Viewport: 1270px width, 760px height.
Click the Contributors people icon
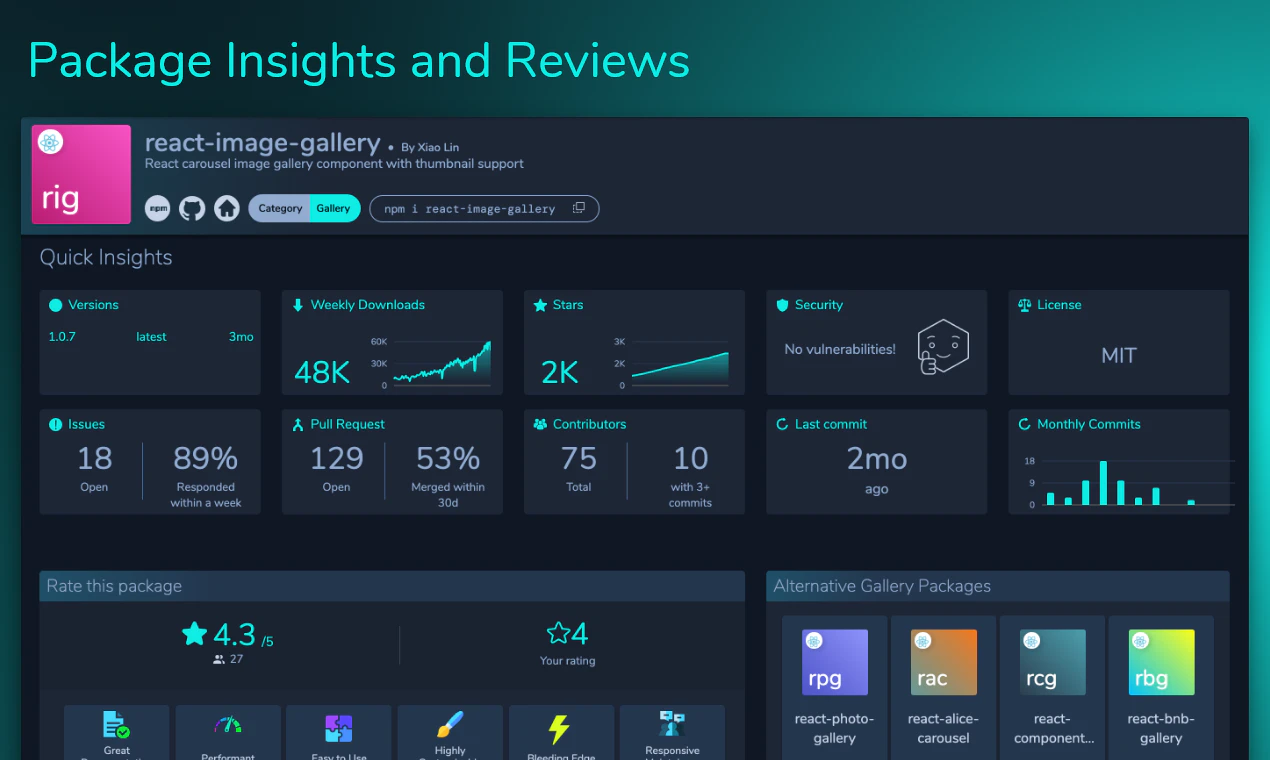pyautogui.click(x=541, y=424)
